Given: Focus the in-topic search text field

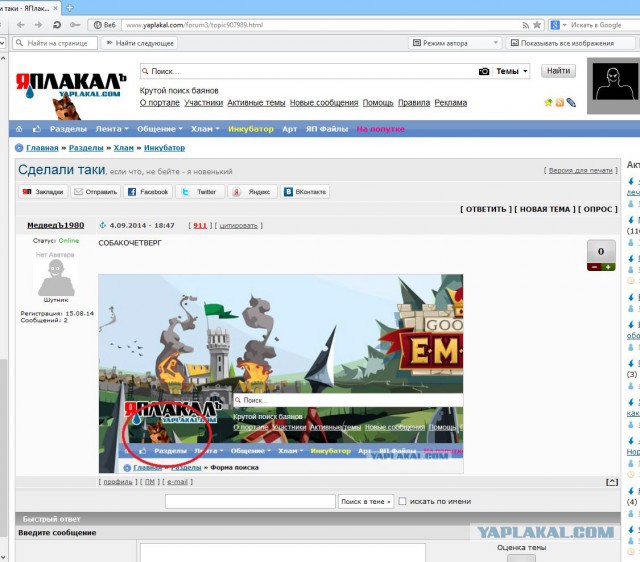Looking at the screenshot, I should (250, 501).
